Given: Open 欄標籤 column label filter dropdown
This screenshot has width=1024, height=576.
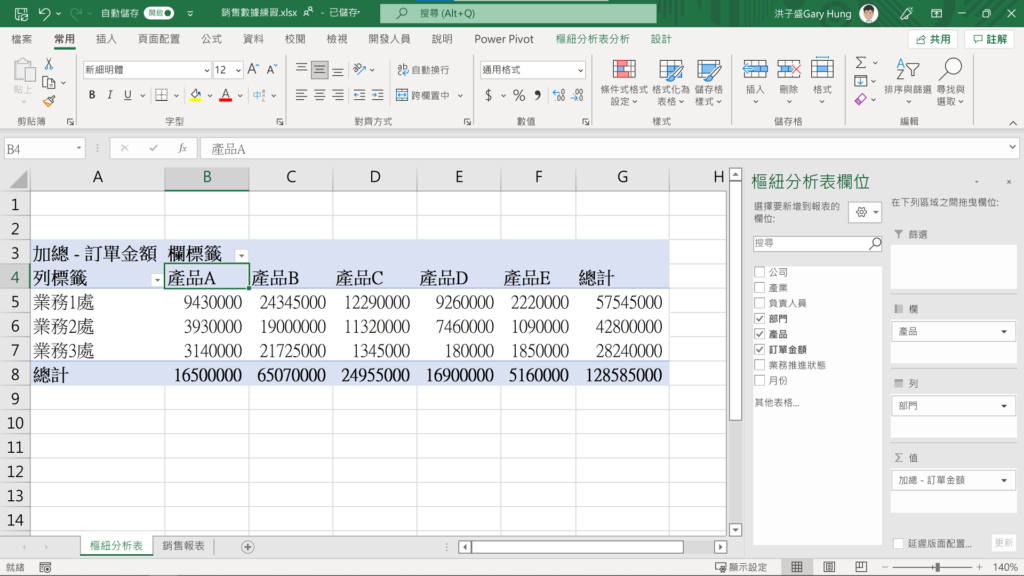Looking at the screenshot, I should (x=241, y=256).
